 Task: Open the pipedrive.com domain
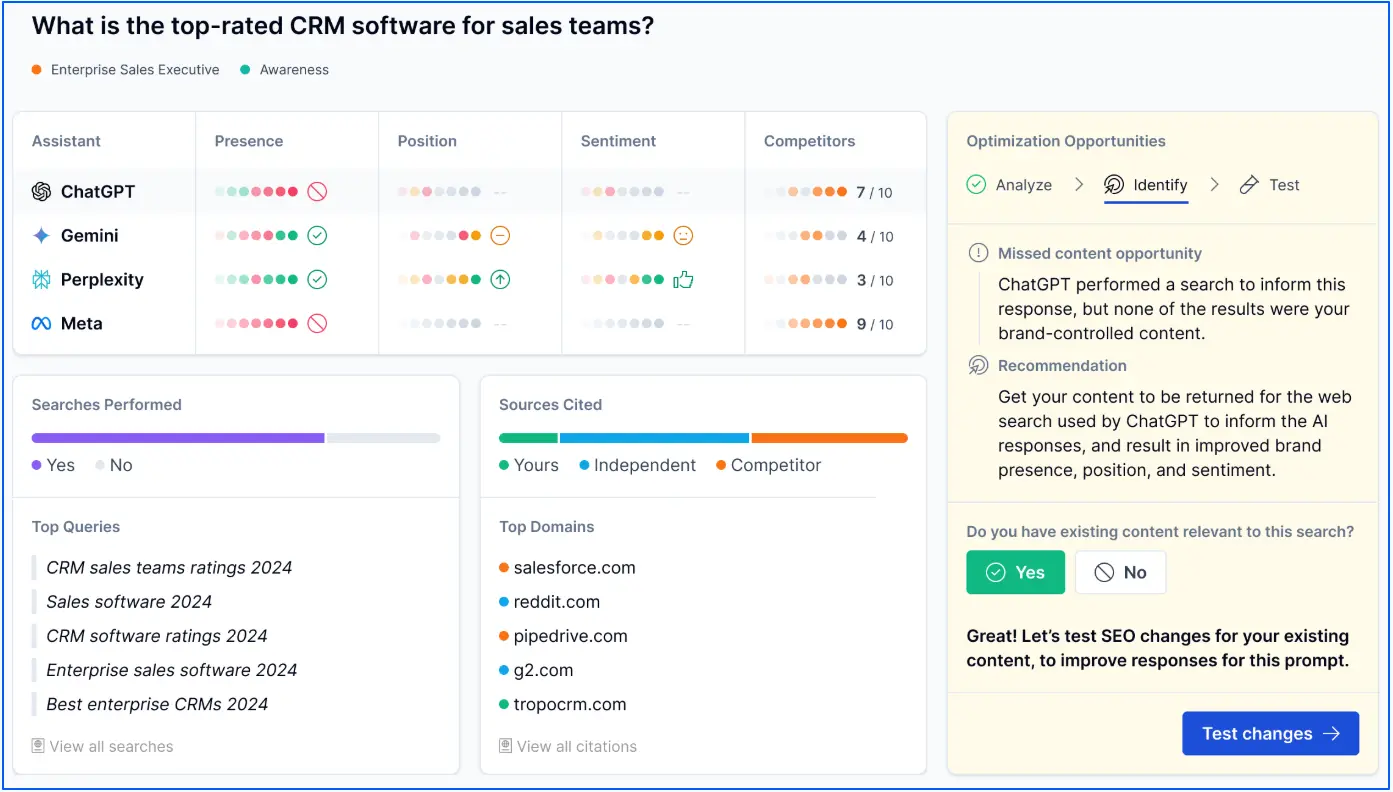564,636
